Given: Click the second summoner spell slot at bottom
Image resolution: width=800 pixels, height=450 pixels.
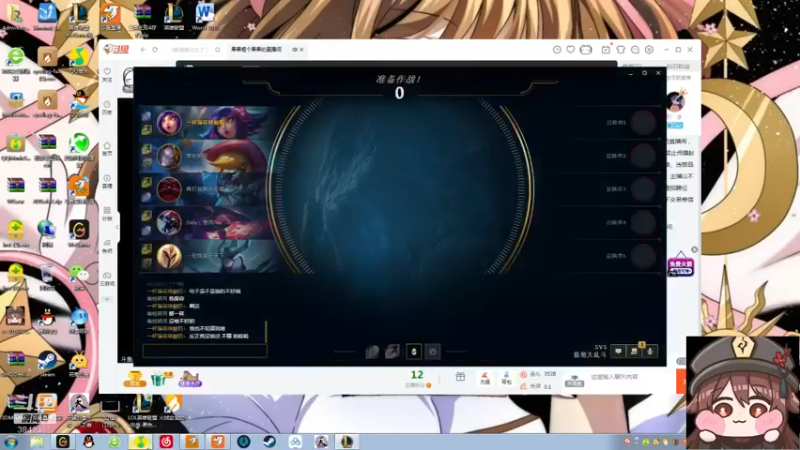Looking at the screenshot, I should coord(392,351).
